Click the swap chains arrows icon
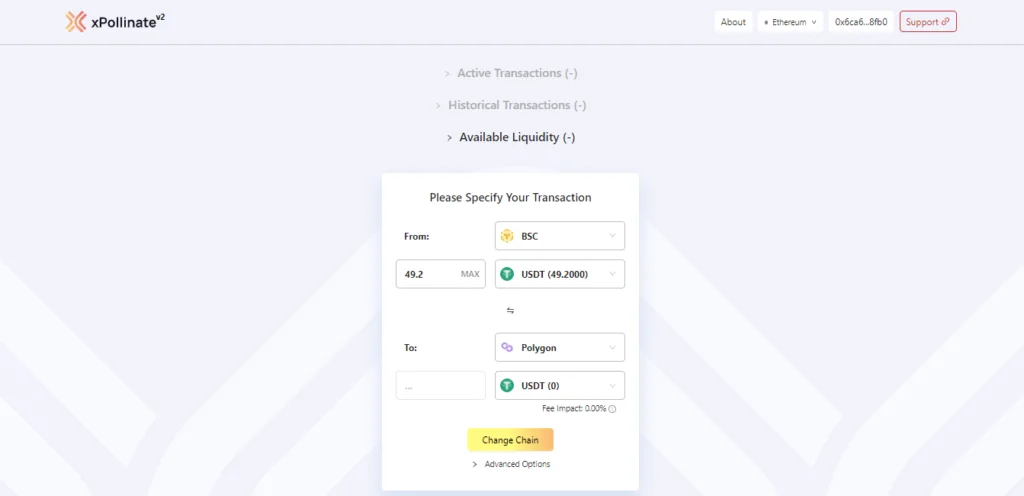1024x496 pixels. coord(510,311)
